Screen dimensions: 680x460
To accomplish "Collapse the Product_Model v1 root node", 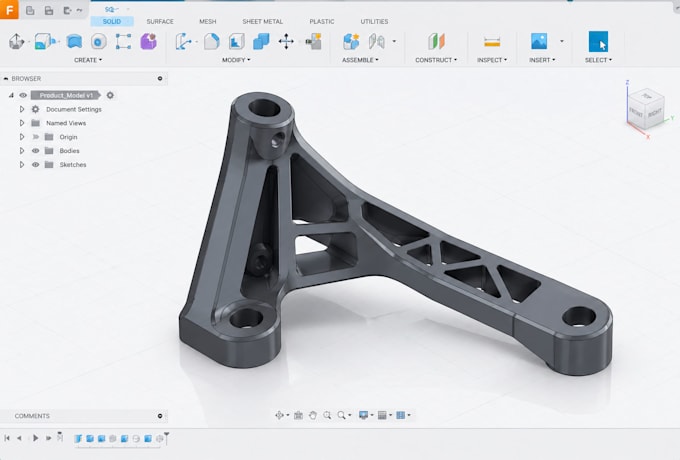I will coord(11,95).
